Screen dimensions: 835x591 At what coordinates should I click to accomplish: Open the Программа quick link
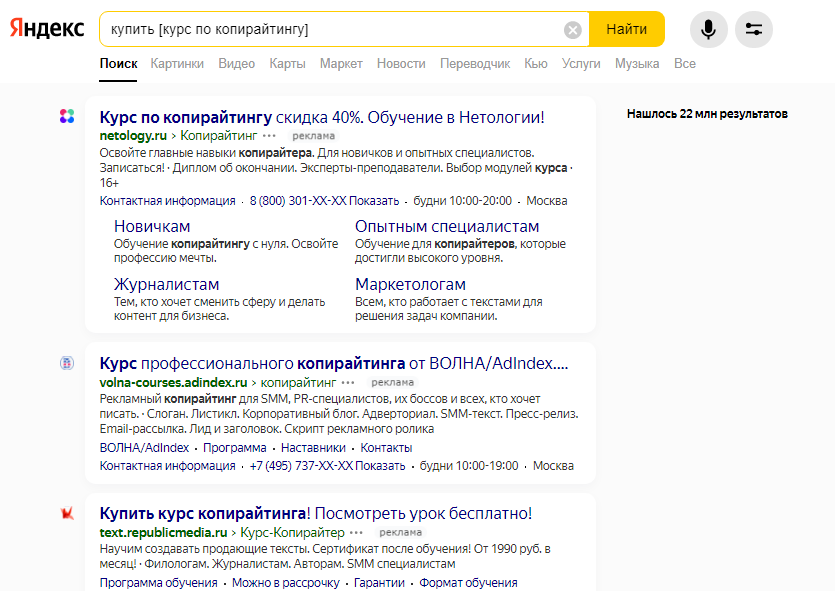pyautogui.click(x=235, y=448)
